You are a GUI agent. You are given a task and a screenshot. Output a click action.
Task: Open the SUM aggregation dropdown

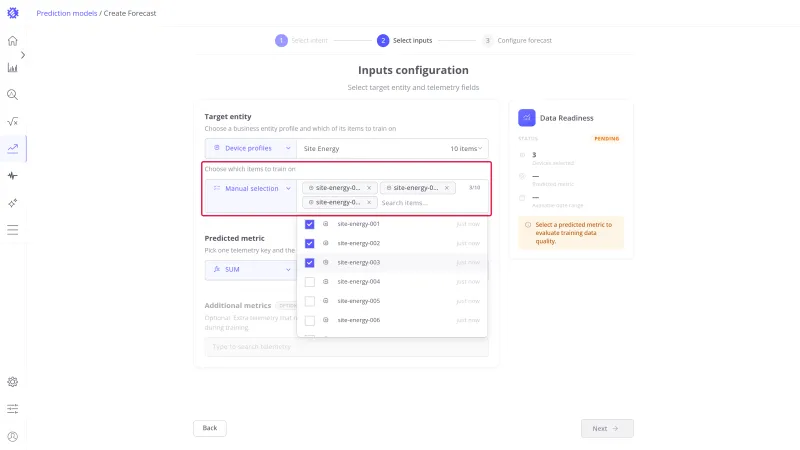coord(251,269)
